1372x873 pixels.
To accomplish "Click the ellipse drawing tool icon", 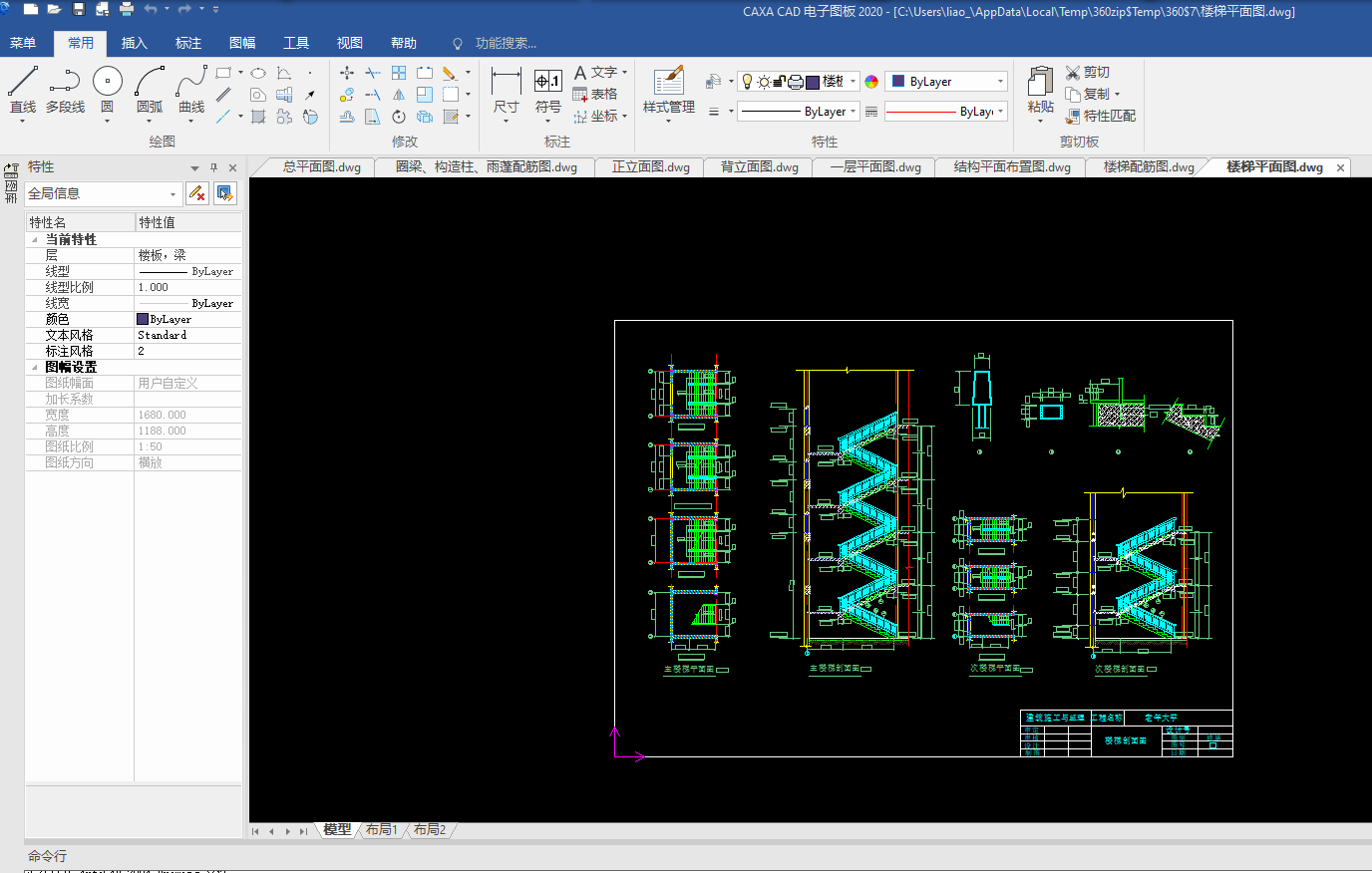I will click(x=258, y=73).
